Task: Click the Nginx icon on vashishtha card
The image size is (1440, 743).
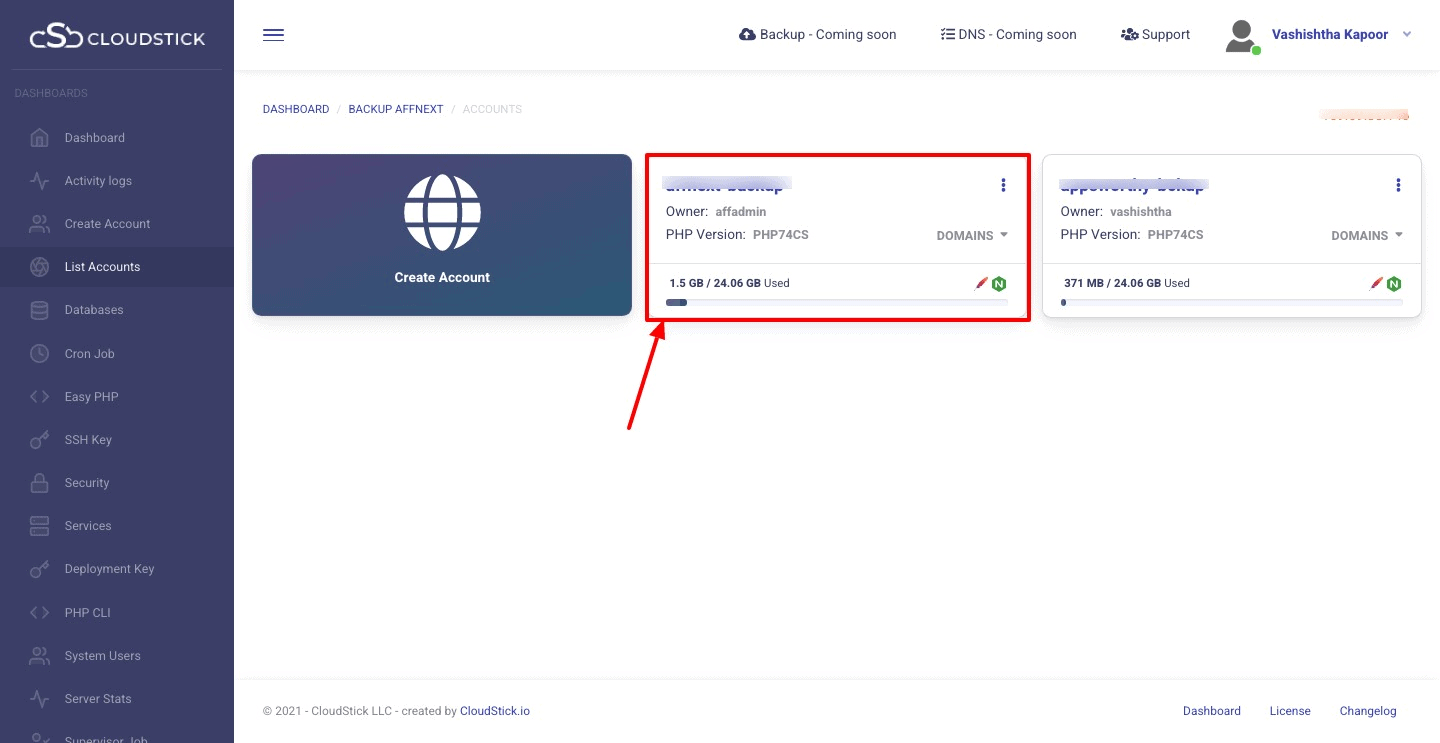Action: pos(1394,284)
